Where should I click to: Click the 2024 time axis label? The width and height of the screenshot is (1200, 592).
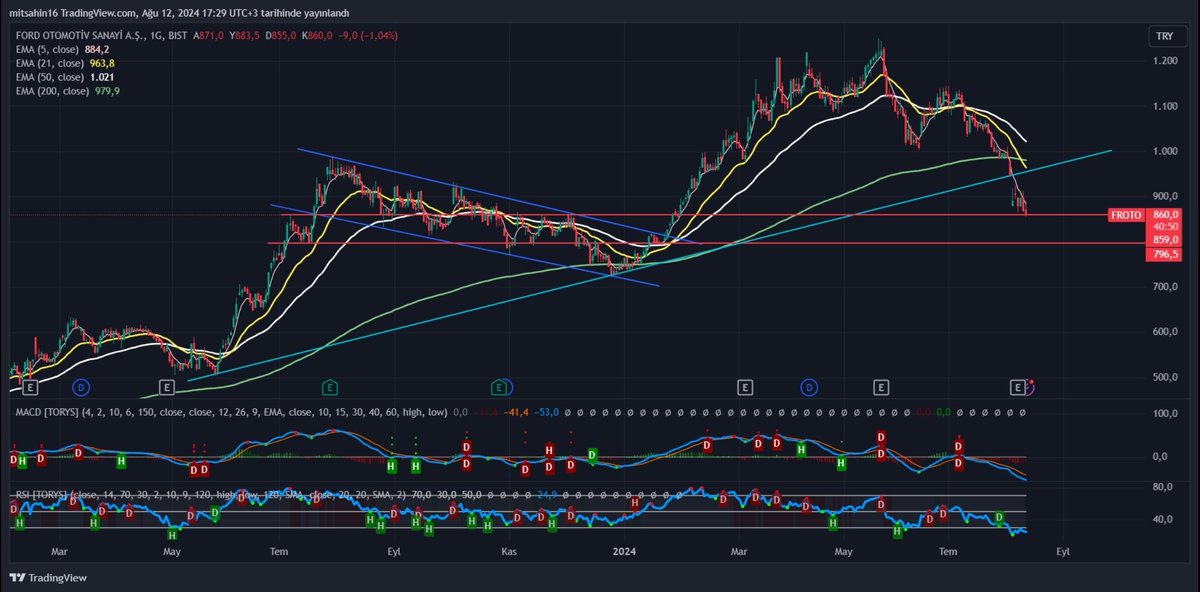625,551
